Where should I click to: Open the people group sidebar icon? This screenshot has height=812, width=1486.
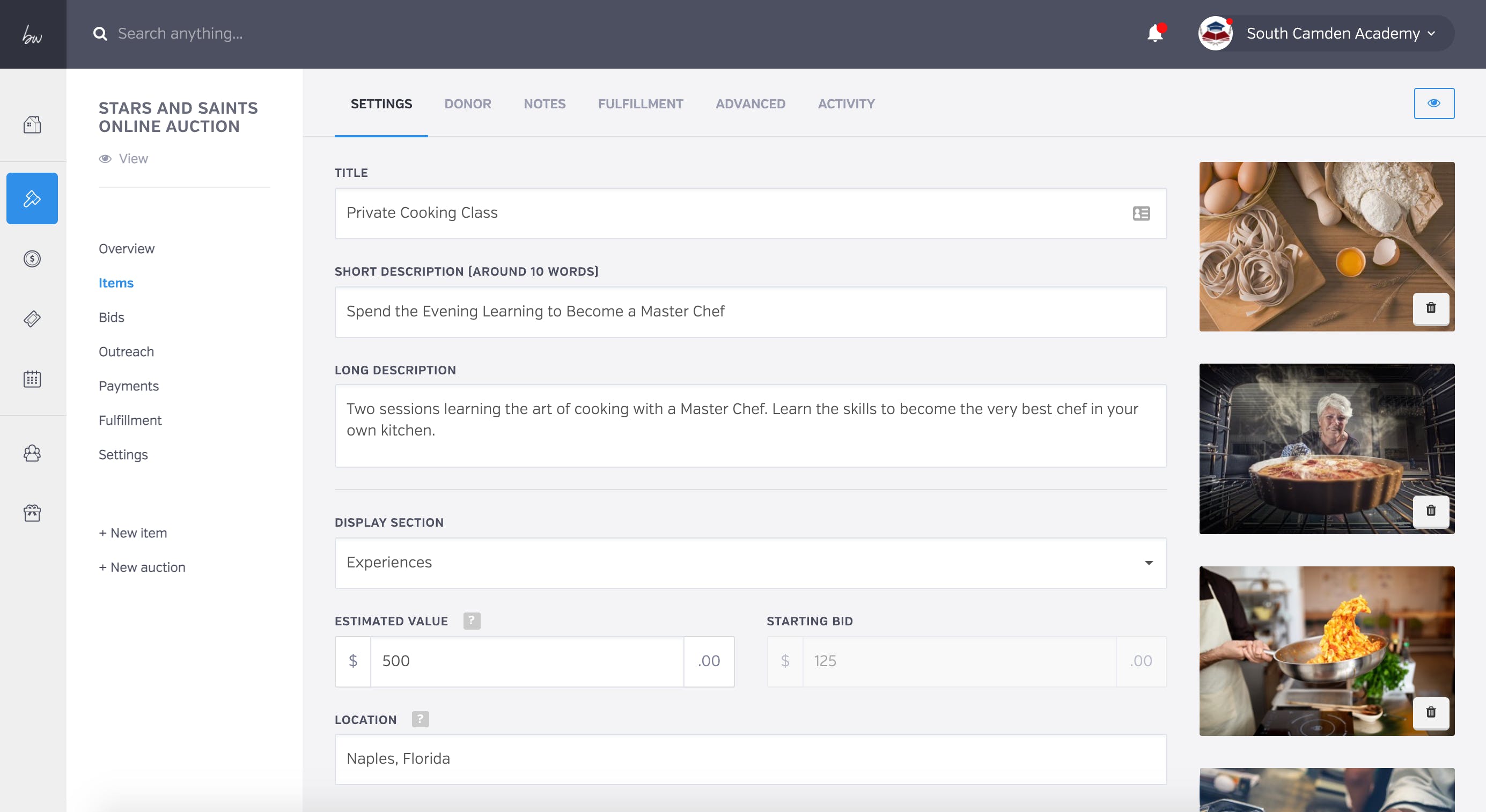(32, 453)
